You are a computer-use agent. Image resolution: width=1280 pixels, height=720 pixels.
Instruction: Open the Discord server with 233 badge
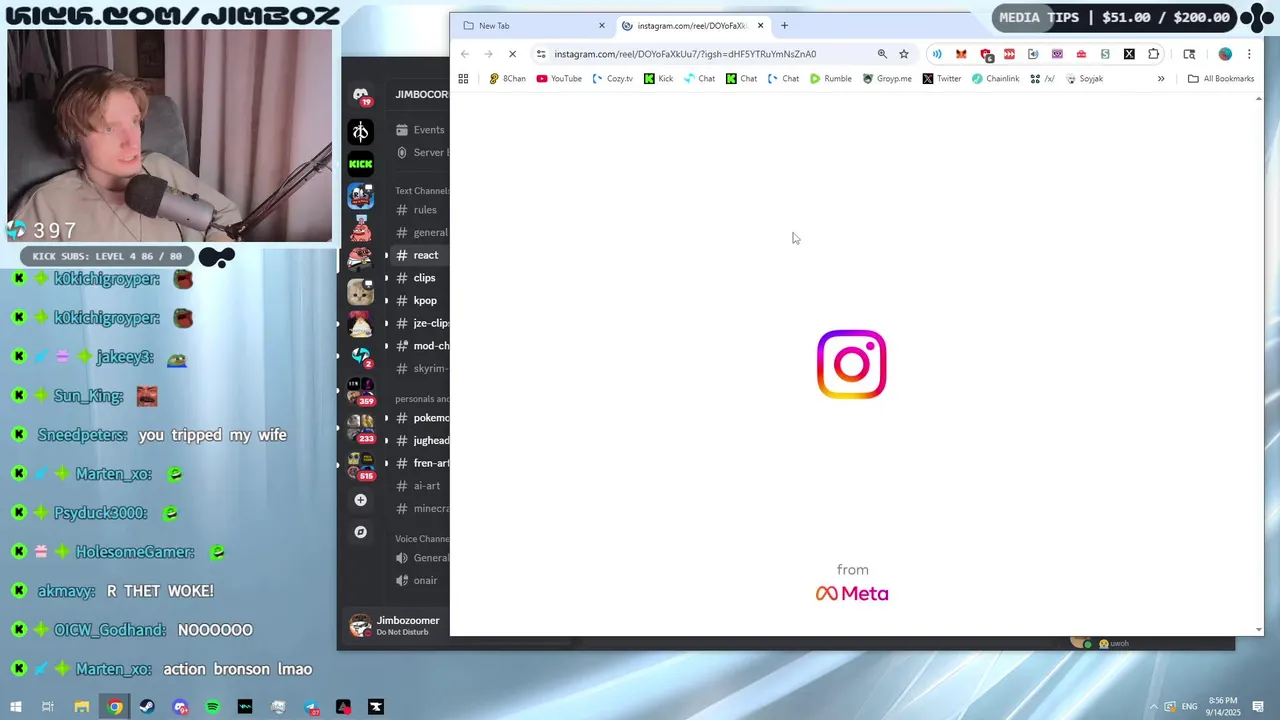click(361, 427)
